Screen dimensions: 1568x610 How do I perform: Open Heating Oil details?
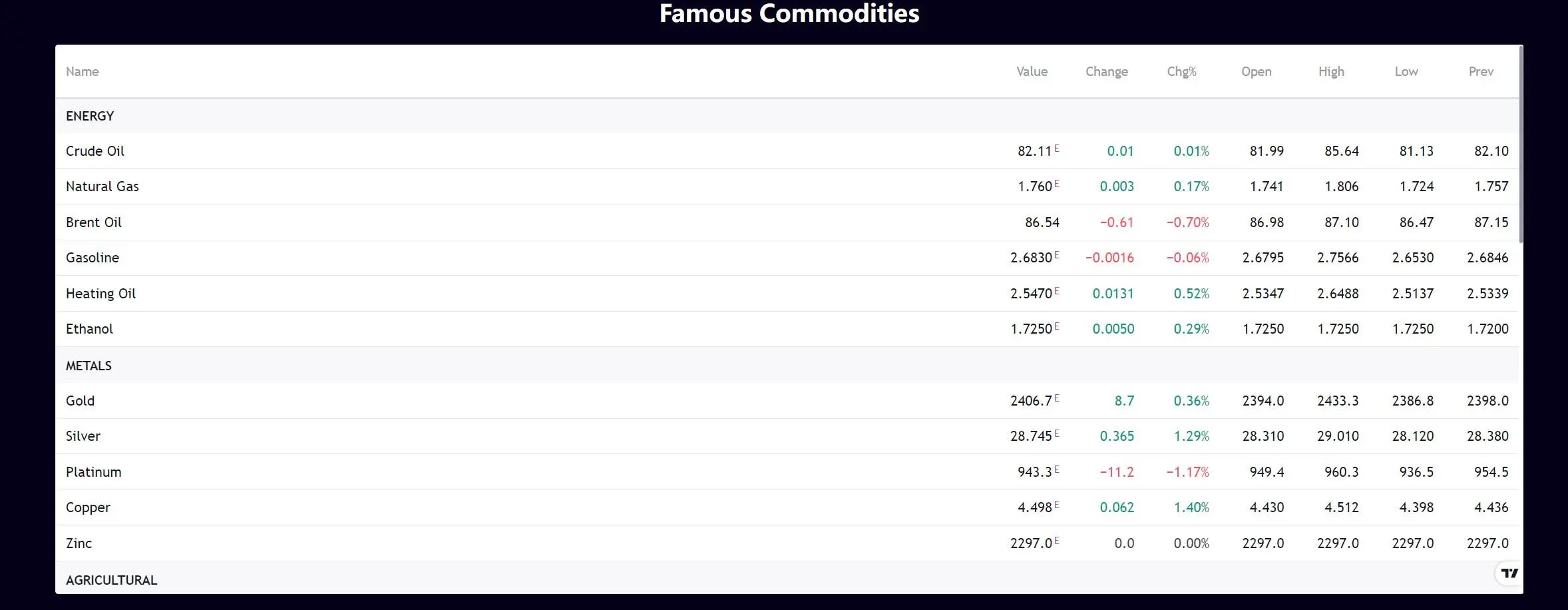pos(787,294)
